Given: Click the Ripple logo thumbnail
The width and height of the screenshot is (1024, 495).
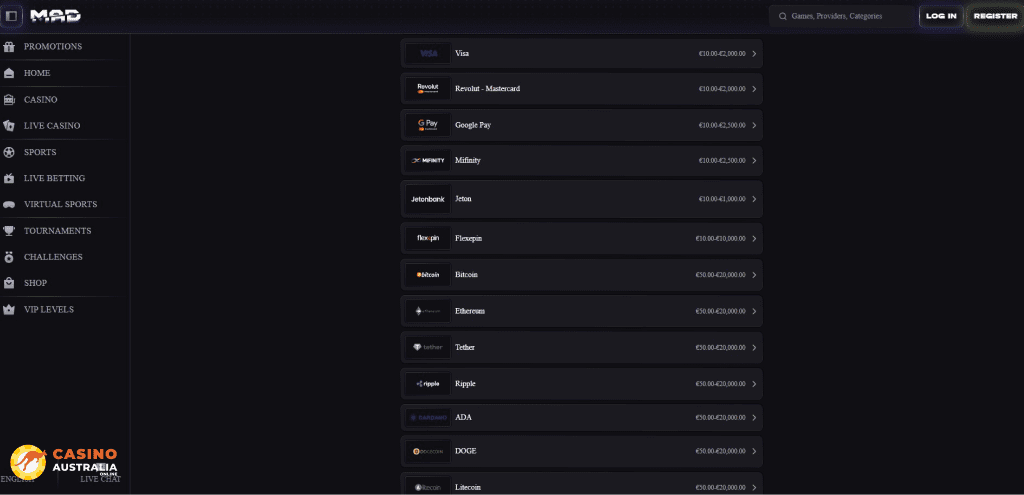Looking at the screenshot, I should (428, 384).
